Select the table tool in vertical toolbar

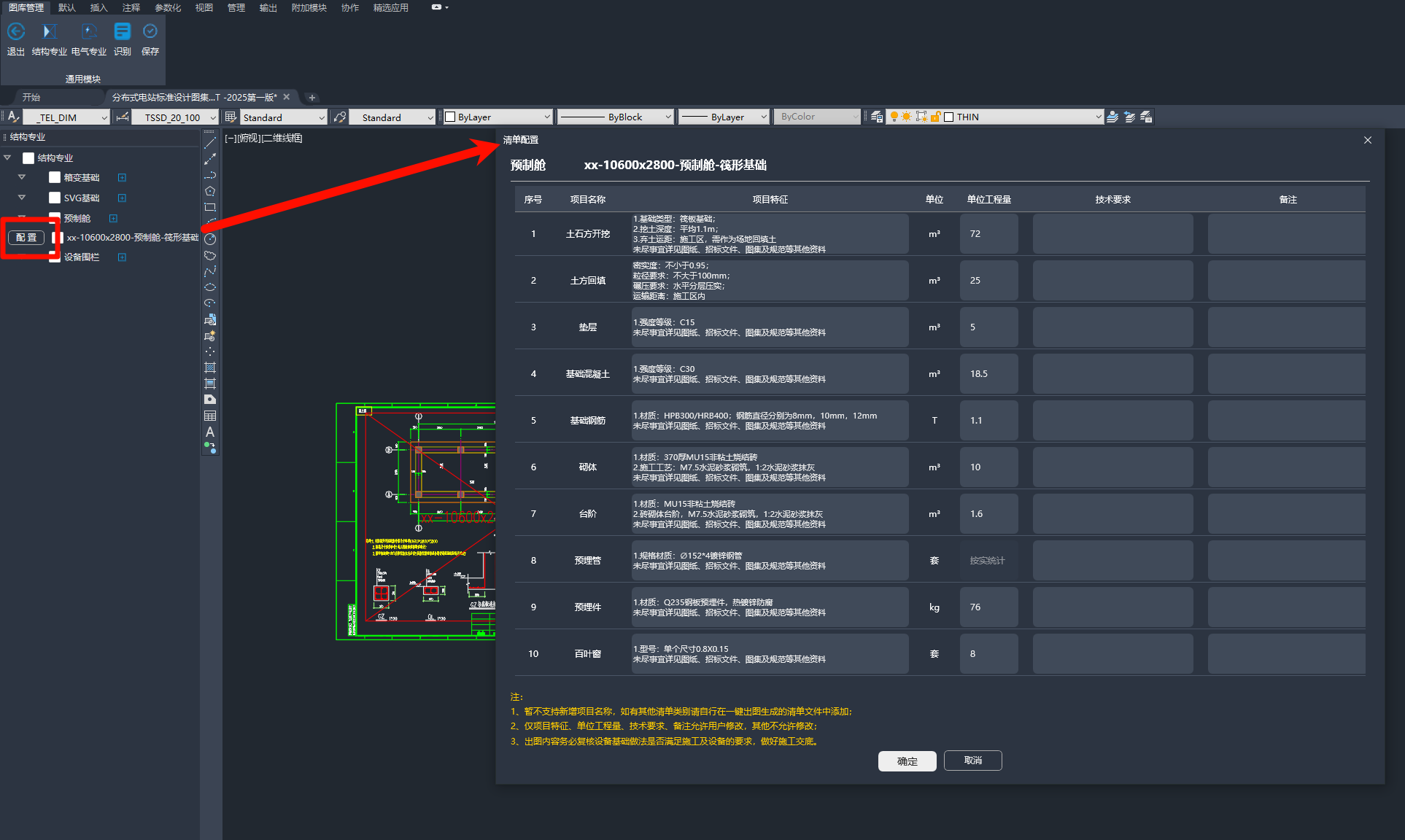(210, 416)
